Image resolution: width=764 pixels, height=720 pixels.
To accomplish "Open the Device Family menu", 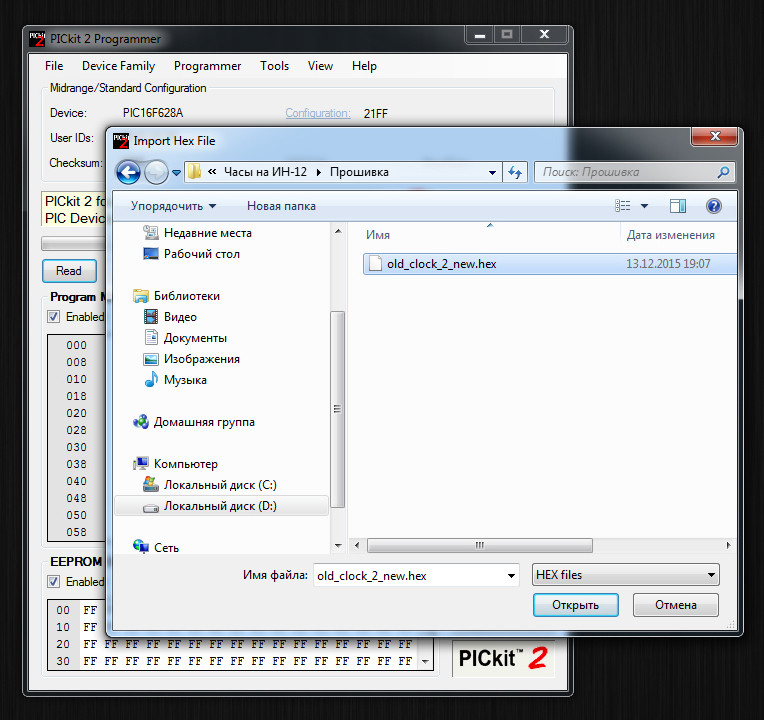I will click(118, 66).
